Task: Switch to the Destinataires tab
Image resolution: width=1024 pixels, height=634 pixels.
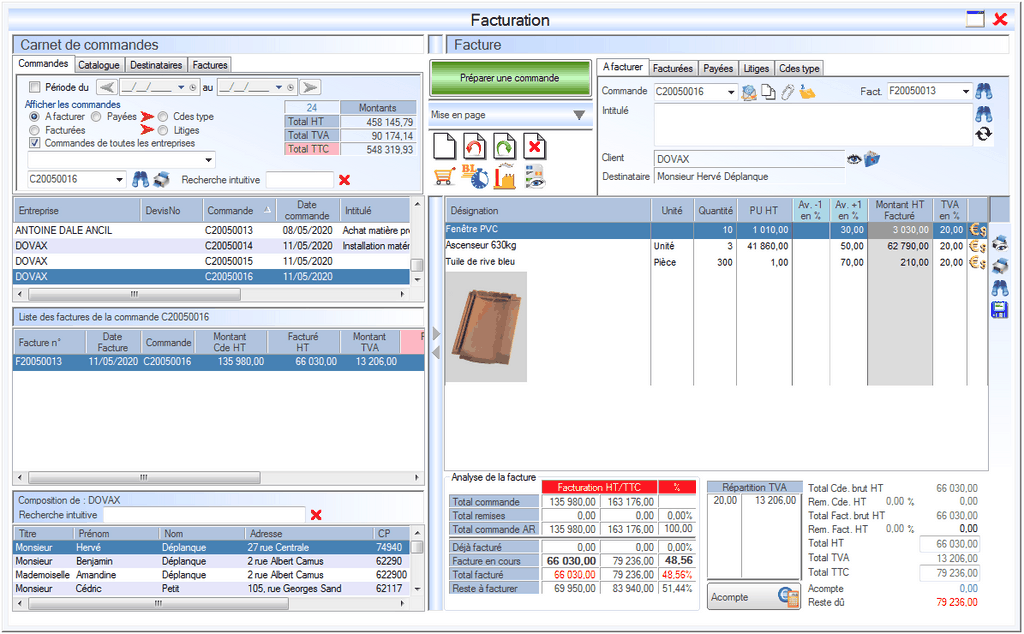Action: point(155,65)
